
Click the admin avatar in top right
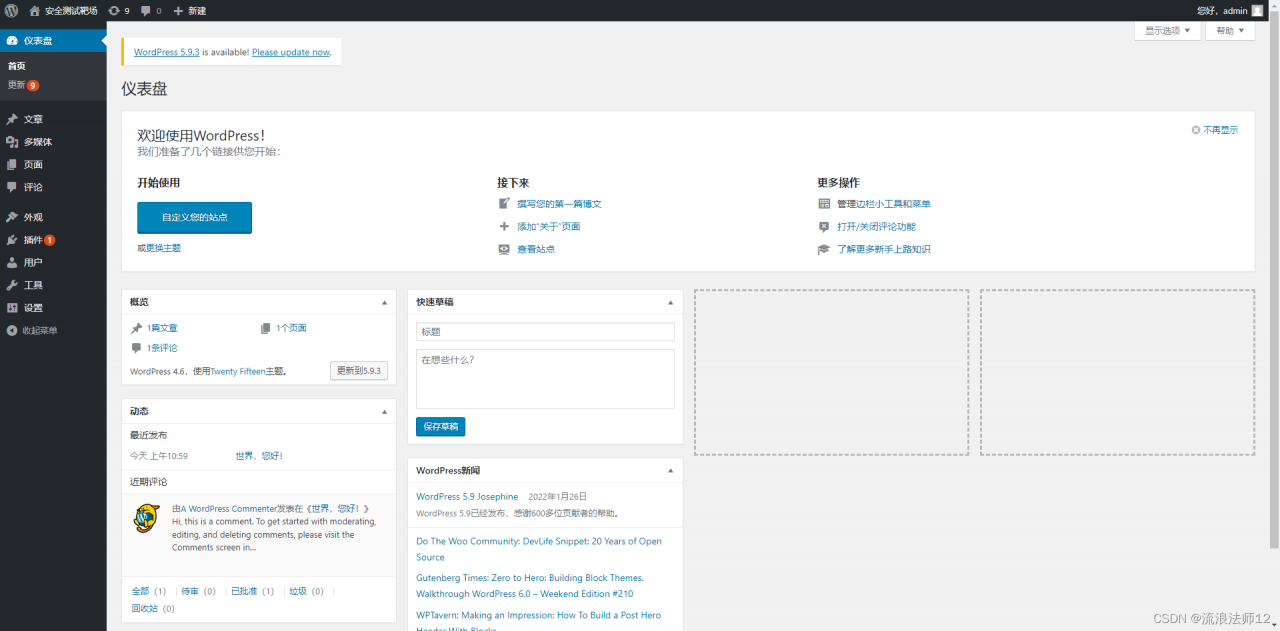tap(1257, 10)
